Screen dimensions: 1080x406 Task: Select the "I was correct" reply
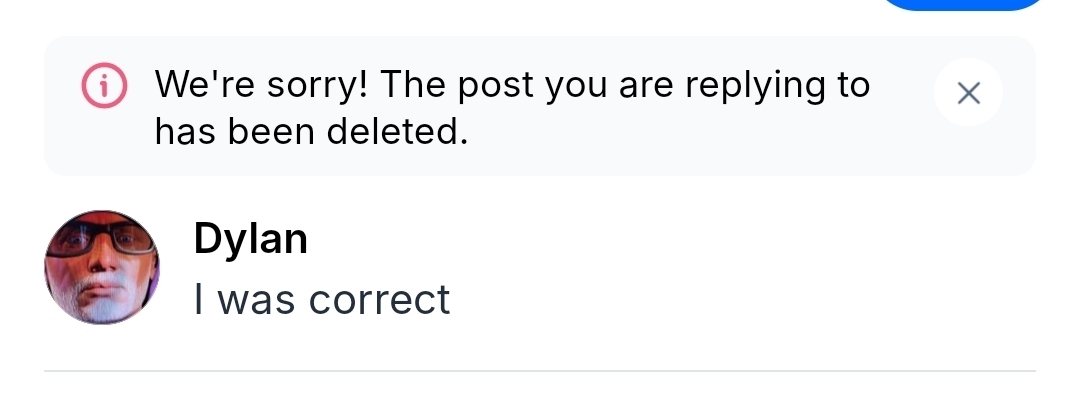click(322, 299)
